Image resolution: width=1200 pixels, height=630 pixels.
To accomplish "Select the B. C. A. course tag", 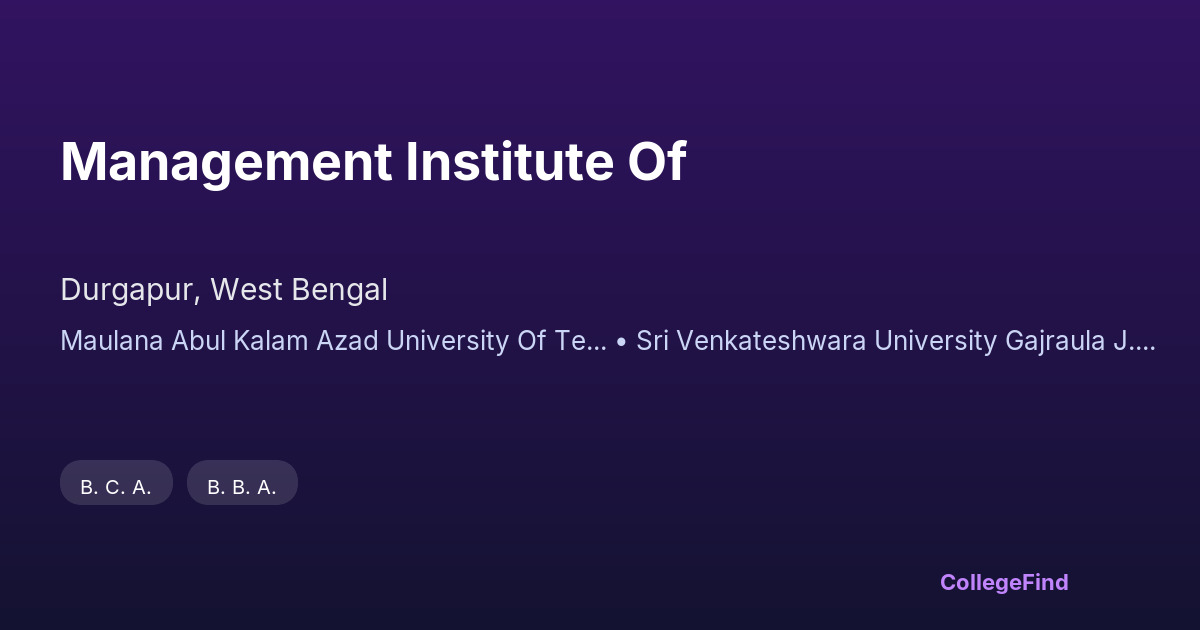I will tap(116, 487).
